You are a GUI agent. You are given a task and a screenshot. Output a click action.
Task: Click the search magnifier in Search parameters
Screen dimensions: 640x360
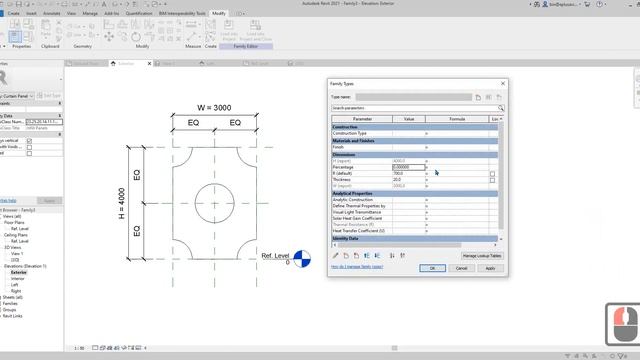pyautogui.click(x=500, y=108)
